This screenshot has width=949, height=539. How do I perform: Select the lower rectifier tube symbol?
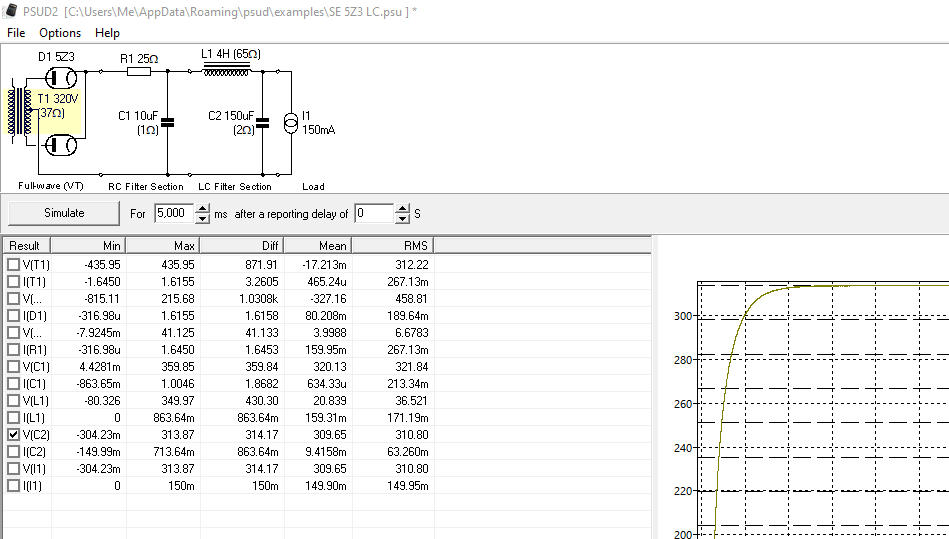(61, 145)
